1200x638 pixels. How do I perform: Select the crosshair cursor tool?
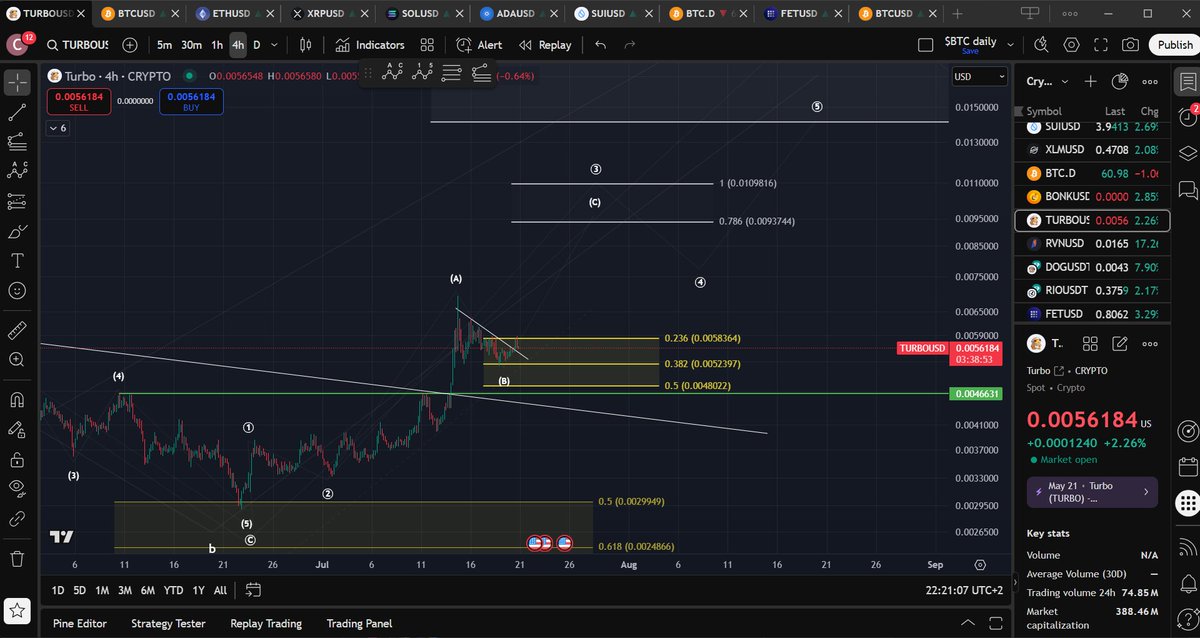17,83
